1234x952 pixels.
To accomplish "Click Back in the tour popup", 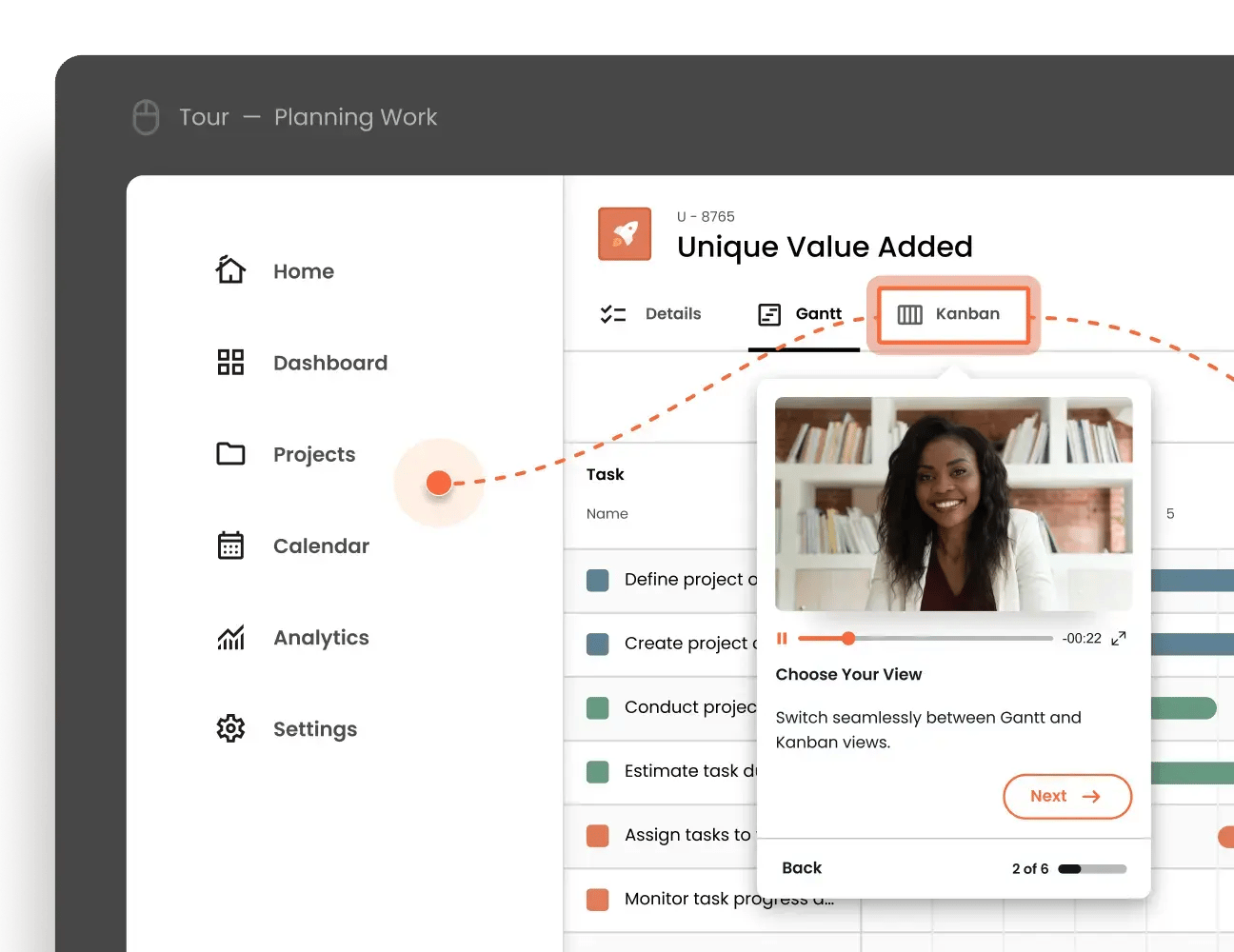I will click(802, 868).
